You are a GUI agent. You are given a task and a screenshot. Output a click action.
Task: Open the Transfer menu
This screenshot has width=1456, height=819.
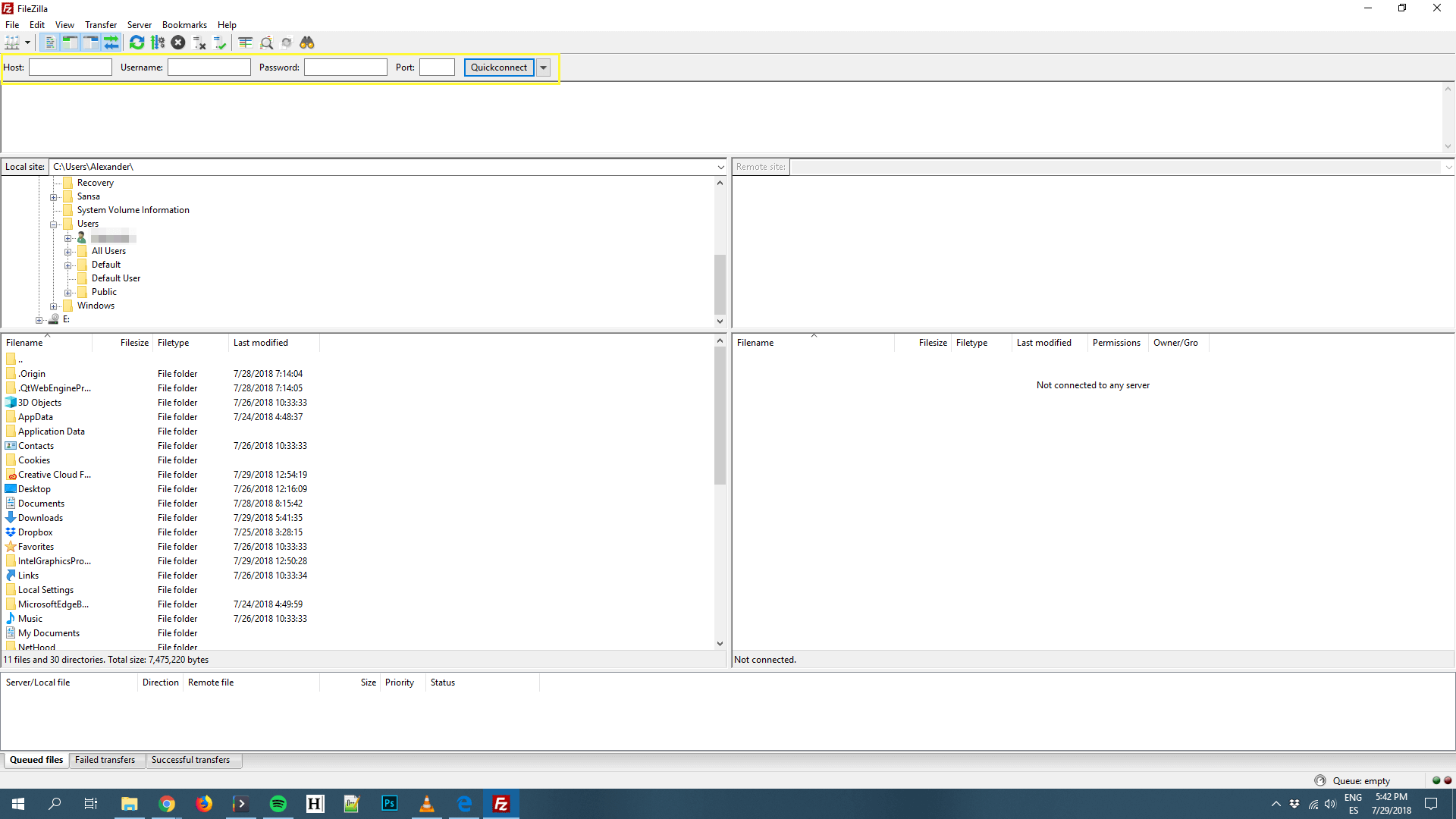[99, 24]
